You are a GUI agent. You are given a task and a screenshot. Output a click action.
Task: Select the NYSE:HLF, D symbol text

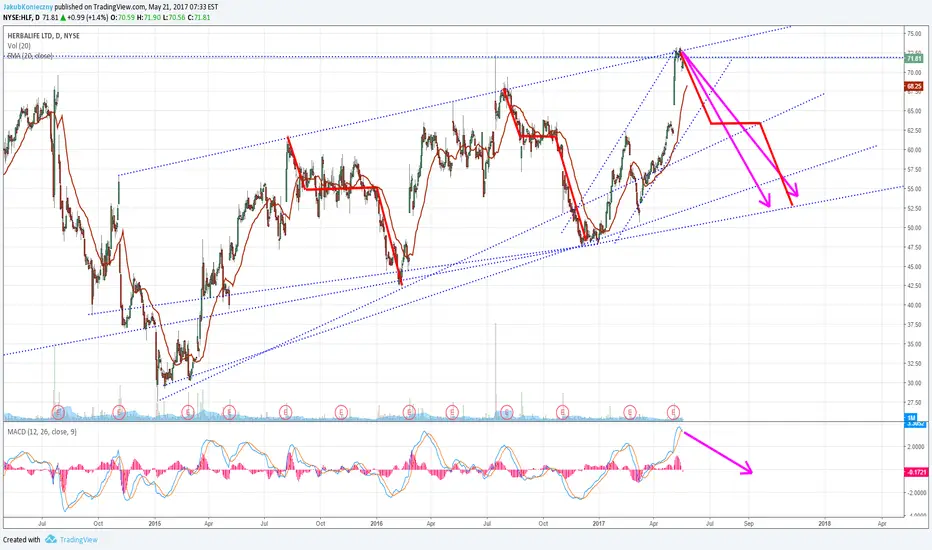pos(21,17)
